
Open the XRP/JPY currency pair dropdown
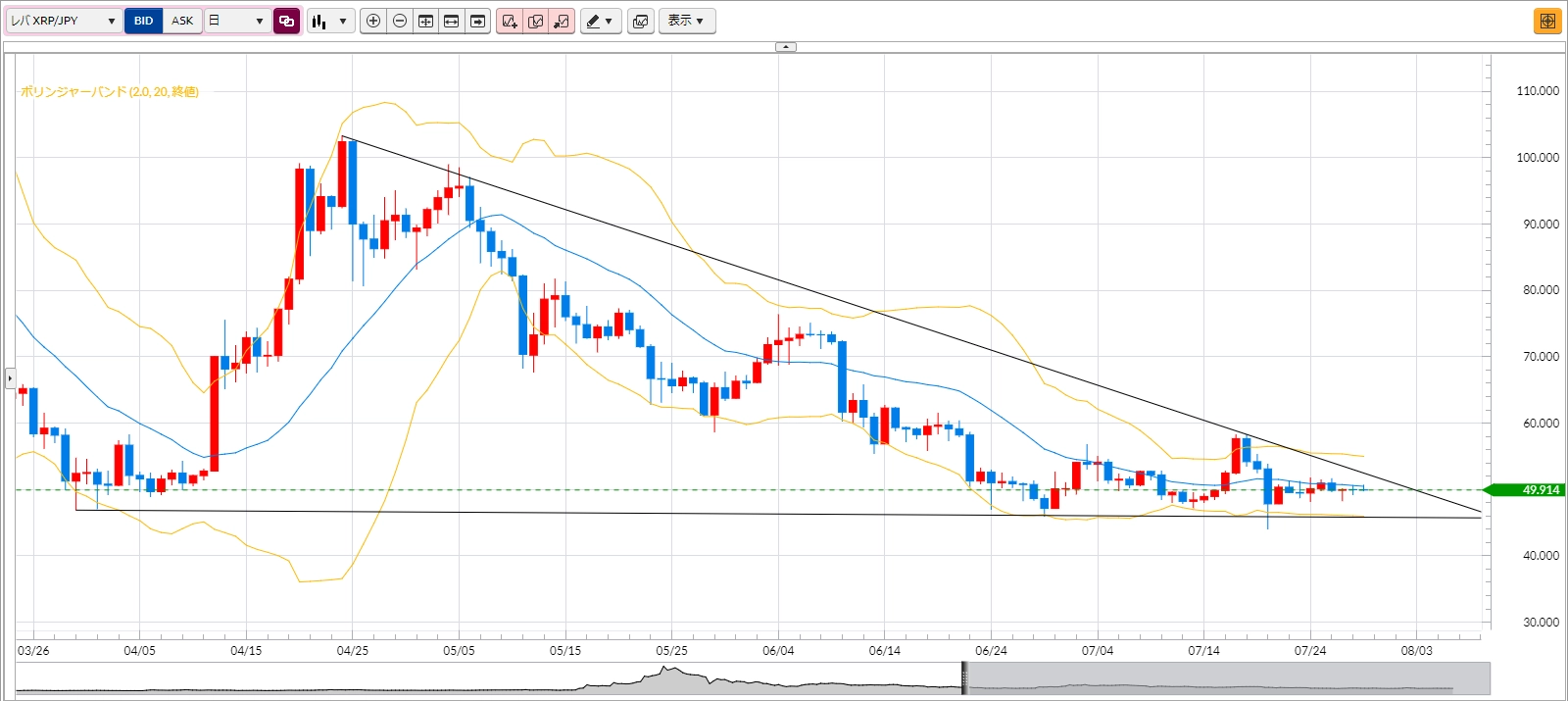click(x=64, y=21)
